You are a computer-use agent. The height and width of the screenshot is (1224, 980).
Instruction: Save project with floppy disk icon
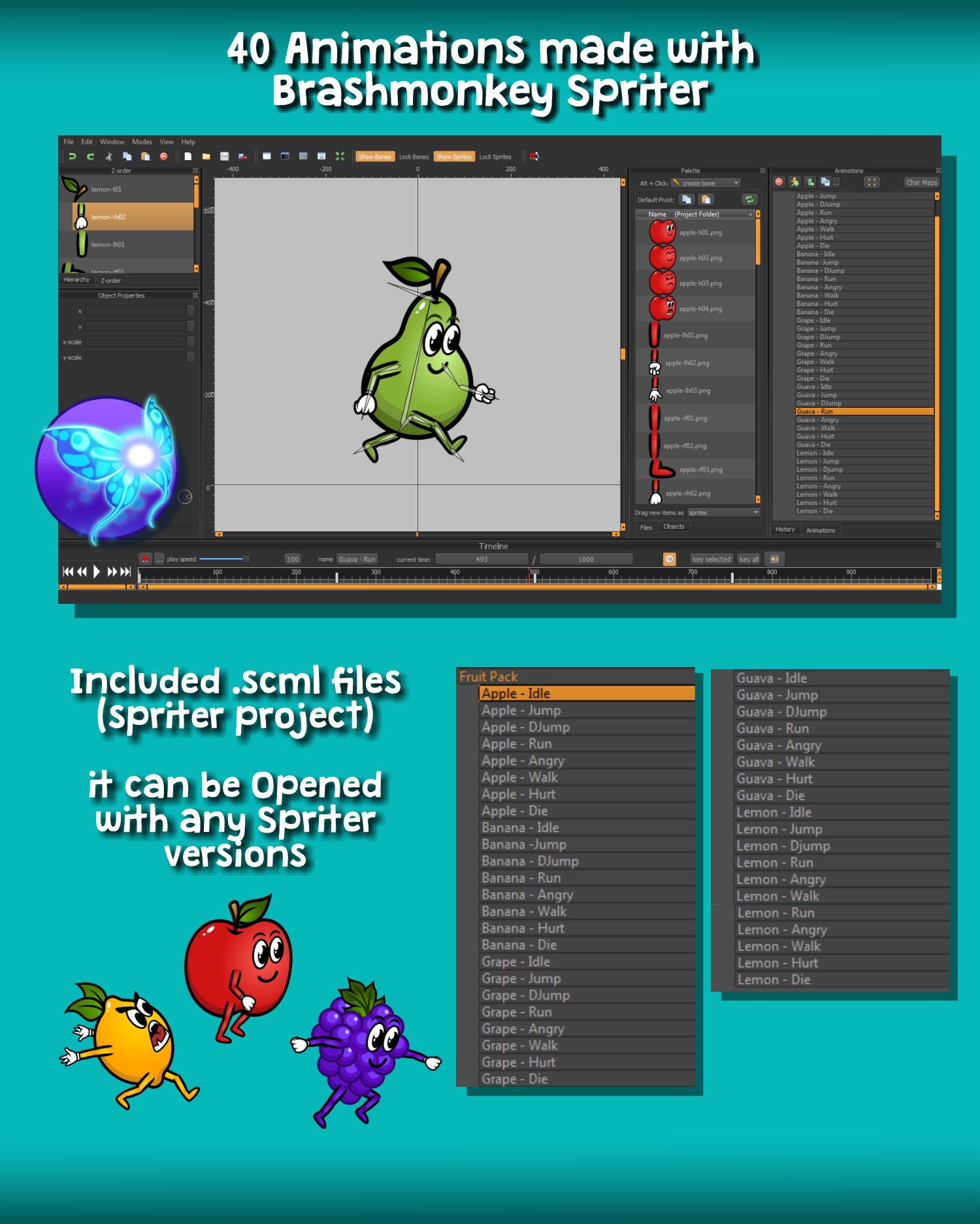pos(225,157)
